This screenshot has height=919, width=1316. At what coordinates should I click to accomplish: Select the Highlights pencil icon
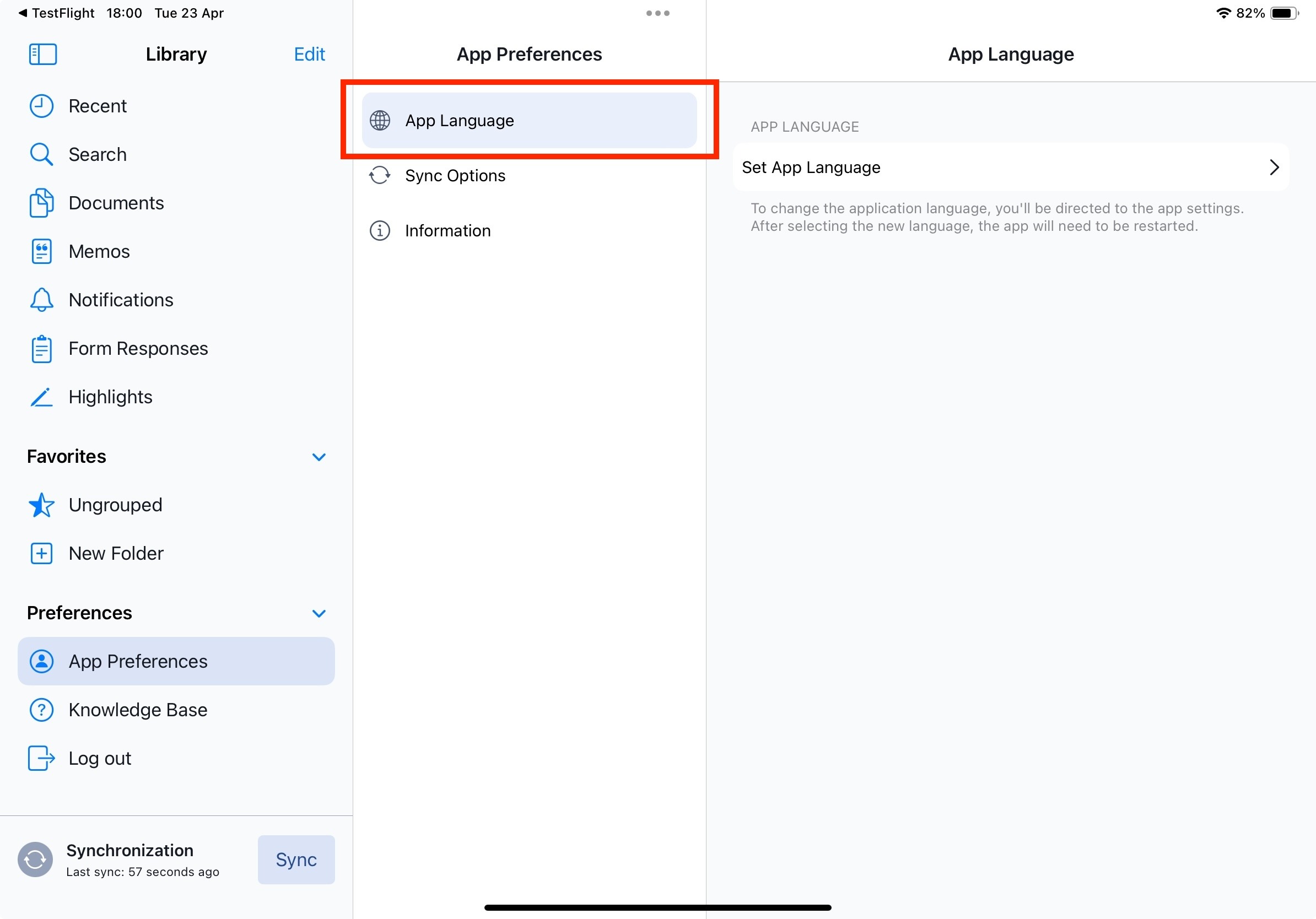(x=41, y=397)
